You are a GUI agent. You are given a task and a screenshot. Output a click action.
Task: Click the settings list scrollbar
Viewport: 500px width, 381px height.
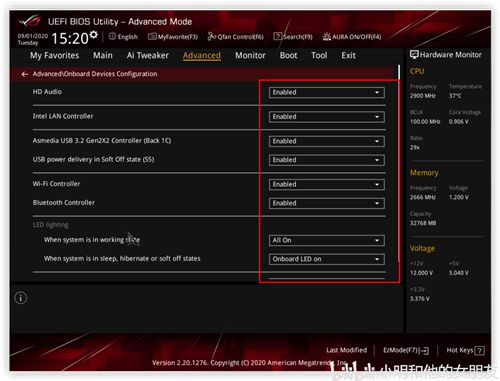[x=399, y=163]
